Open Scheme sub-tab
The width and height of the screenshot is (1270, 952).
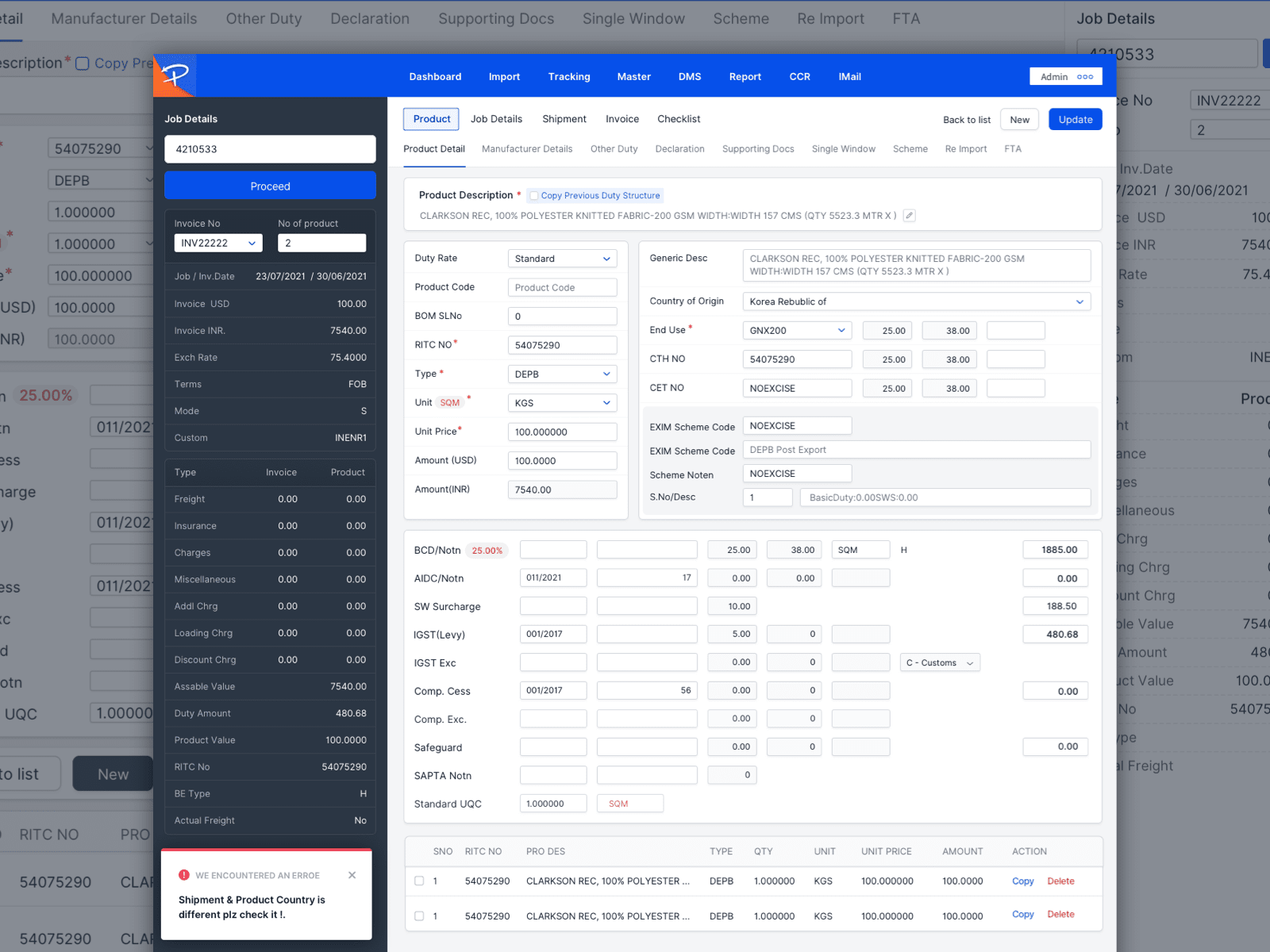tap(910, 149)
